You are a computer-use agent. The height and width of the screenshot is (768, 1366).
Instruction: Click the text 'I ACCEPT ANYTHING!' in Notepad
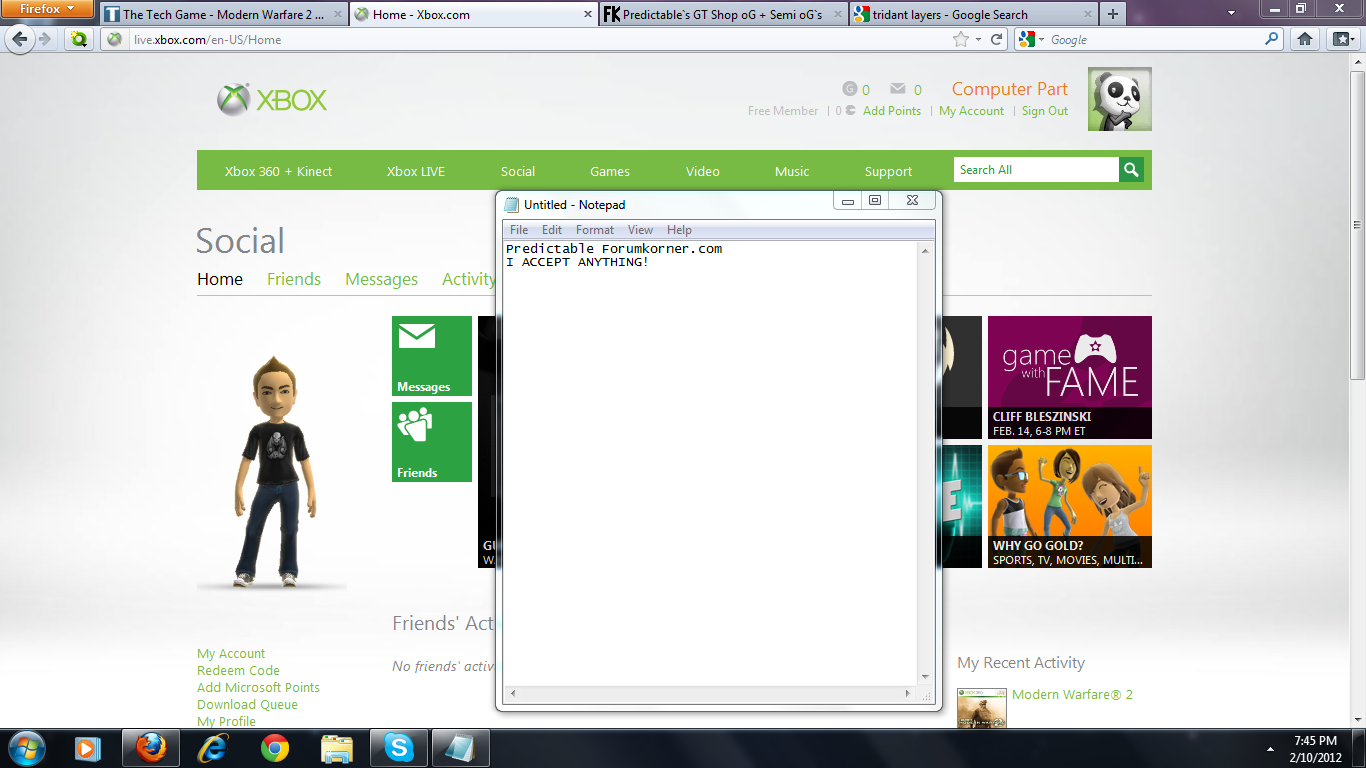point(577,262)
